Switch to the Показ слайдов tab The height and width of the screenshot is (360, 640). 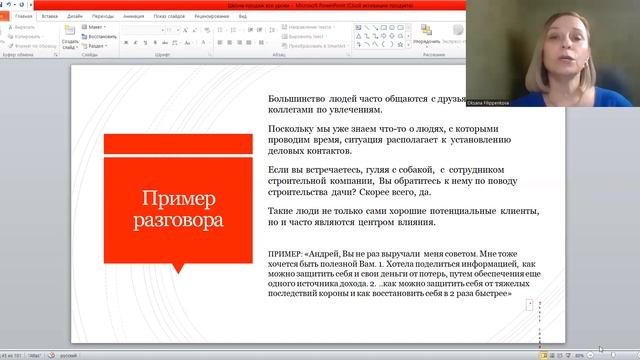tap(169, 16)
